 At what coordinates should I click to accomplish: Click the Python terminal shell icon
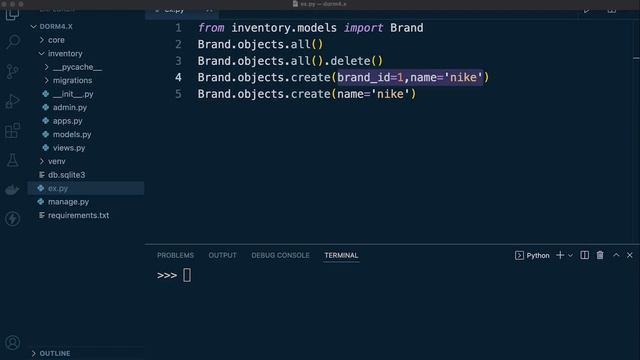coord(519,256)
